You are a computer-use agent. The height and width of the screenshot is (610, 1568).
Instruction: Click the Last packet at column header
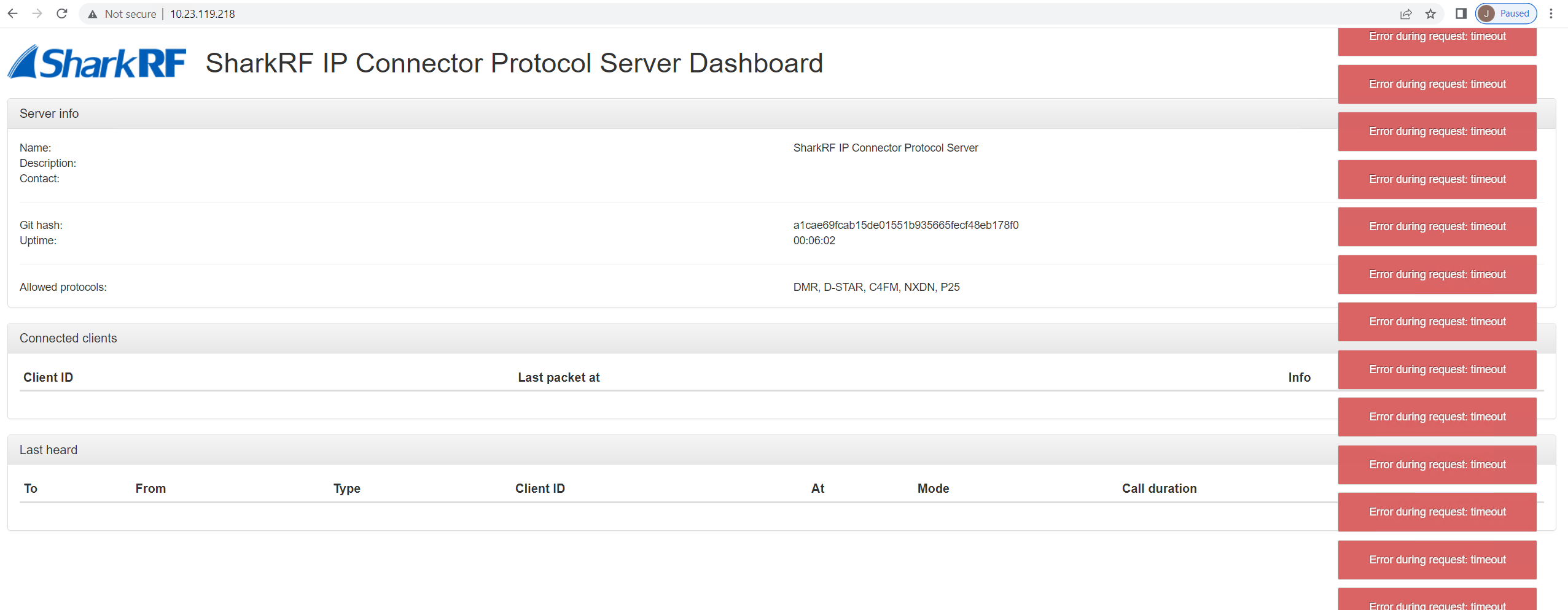(559, 377)
